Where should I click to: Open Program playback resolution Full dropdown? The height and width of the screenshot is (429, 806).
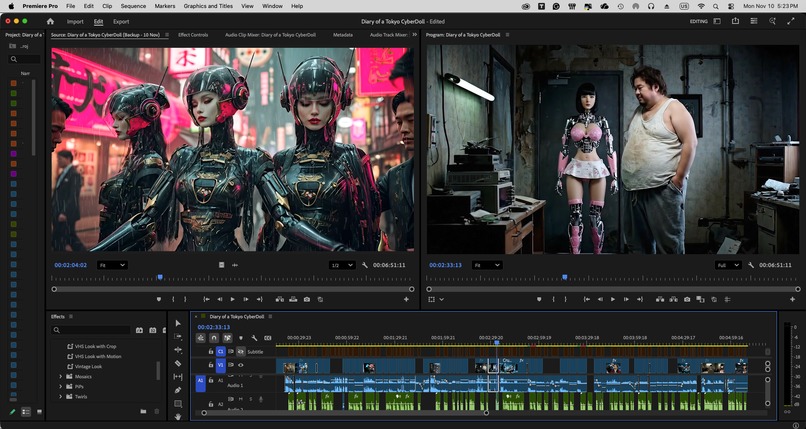[728, 265]
